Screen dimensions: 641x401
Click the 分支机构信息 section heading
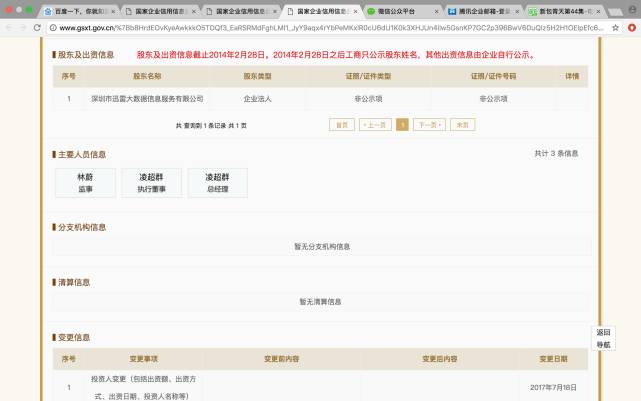(82, 227)
